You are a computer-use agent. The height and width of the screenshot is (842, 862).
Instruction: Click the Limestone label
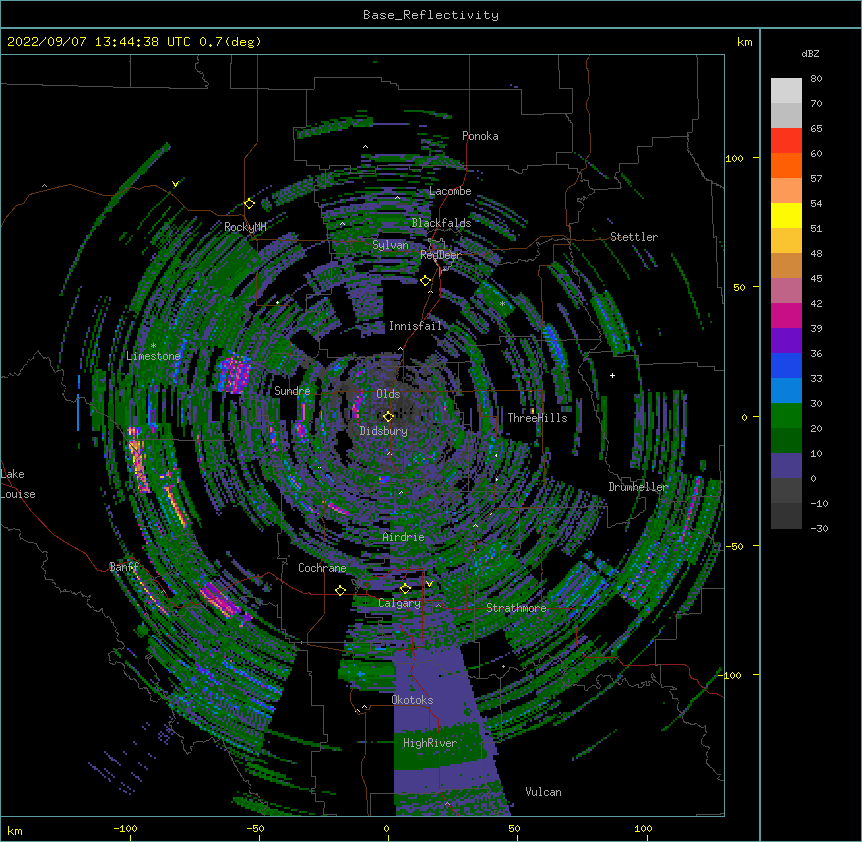pyautogui.click(x=153, y=356)
